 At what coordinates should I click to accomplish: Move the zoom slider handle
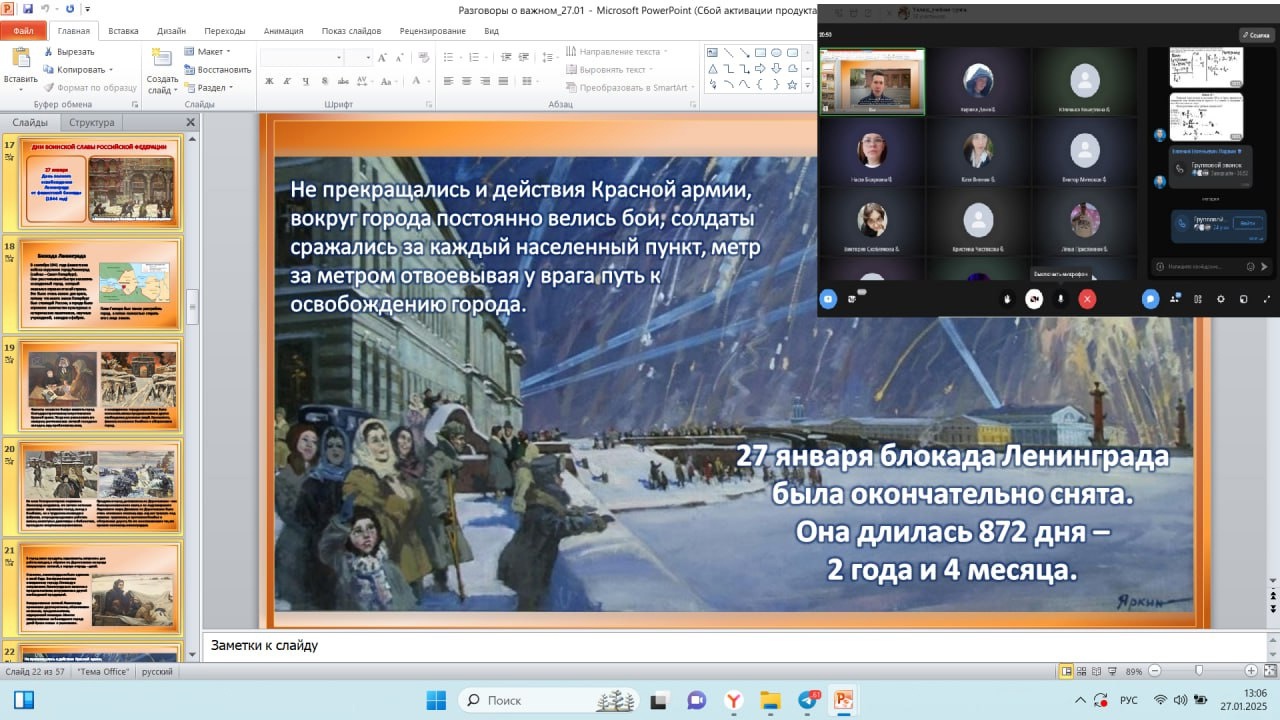(1199, 671)
